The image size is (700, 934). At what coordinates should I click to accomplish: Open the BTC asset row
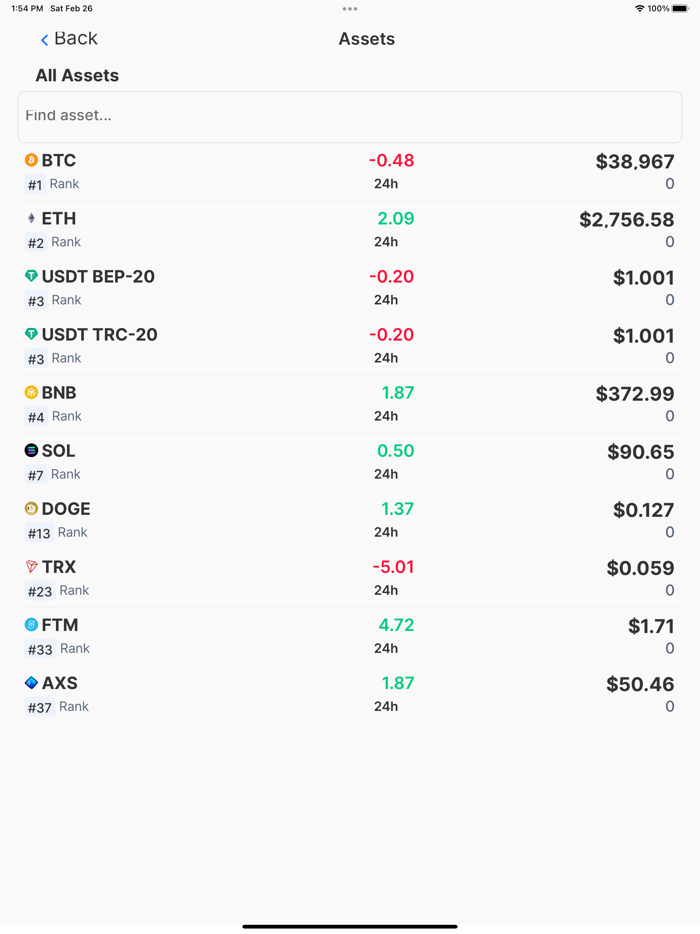pos(350,171)
